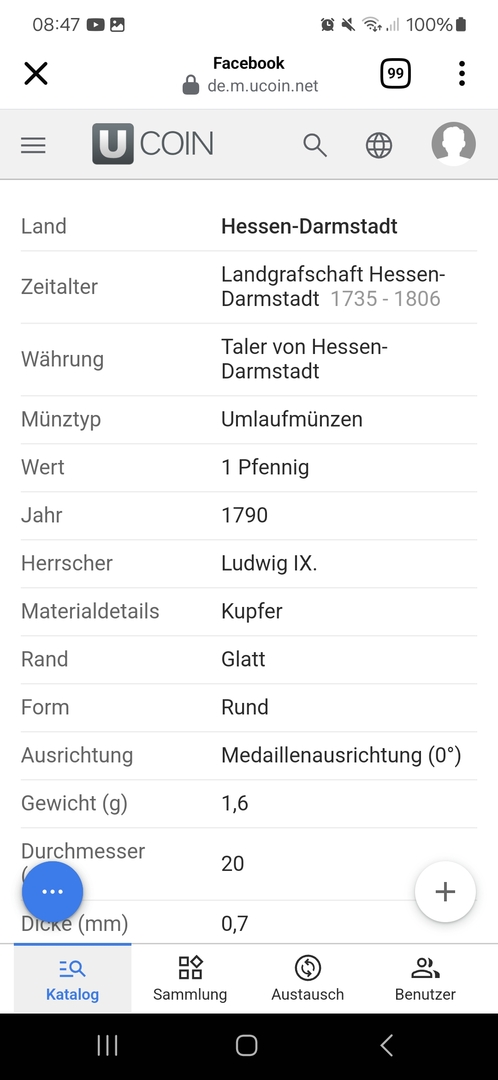The width and height of the screenshot is (498, 1080).
Task: Open the hamburger navigation menu
Action: tap(33, 145)
